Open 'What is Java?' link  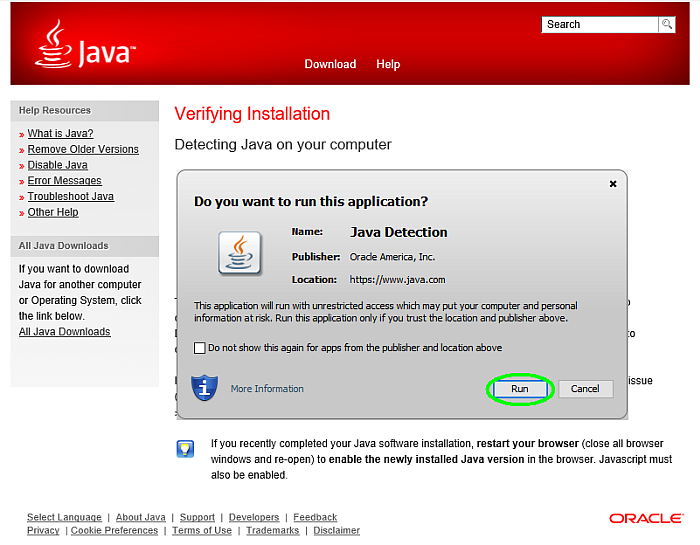click(60, 133)
